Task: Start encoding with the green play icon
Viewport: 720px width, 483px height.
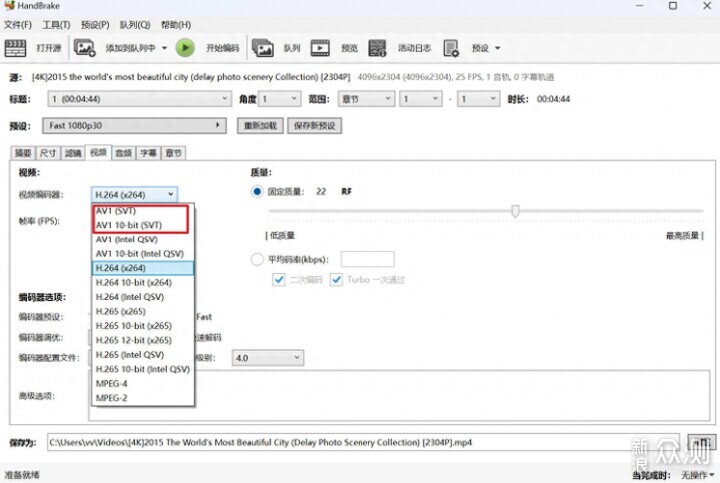Action: 185,48
